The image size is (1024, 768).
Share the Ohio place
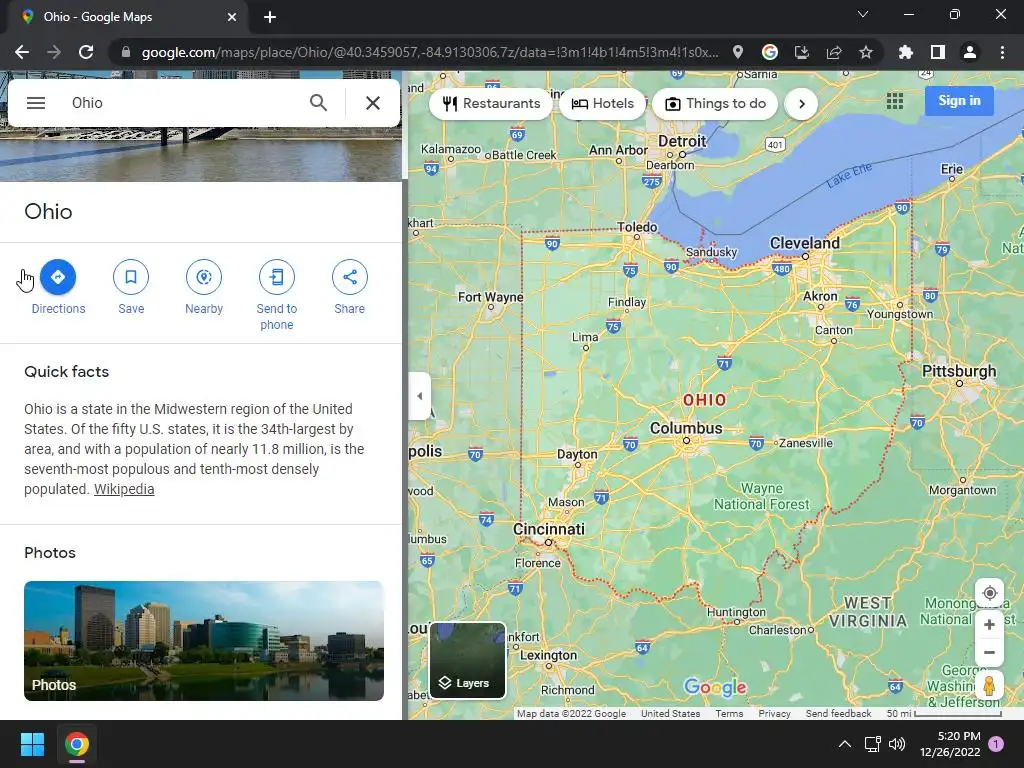(x=349, y=287)
